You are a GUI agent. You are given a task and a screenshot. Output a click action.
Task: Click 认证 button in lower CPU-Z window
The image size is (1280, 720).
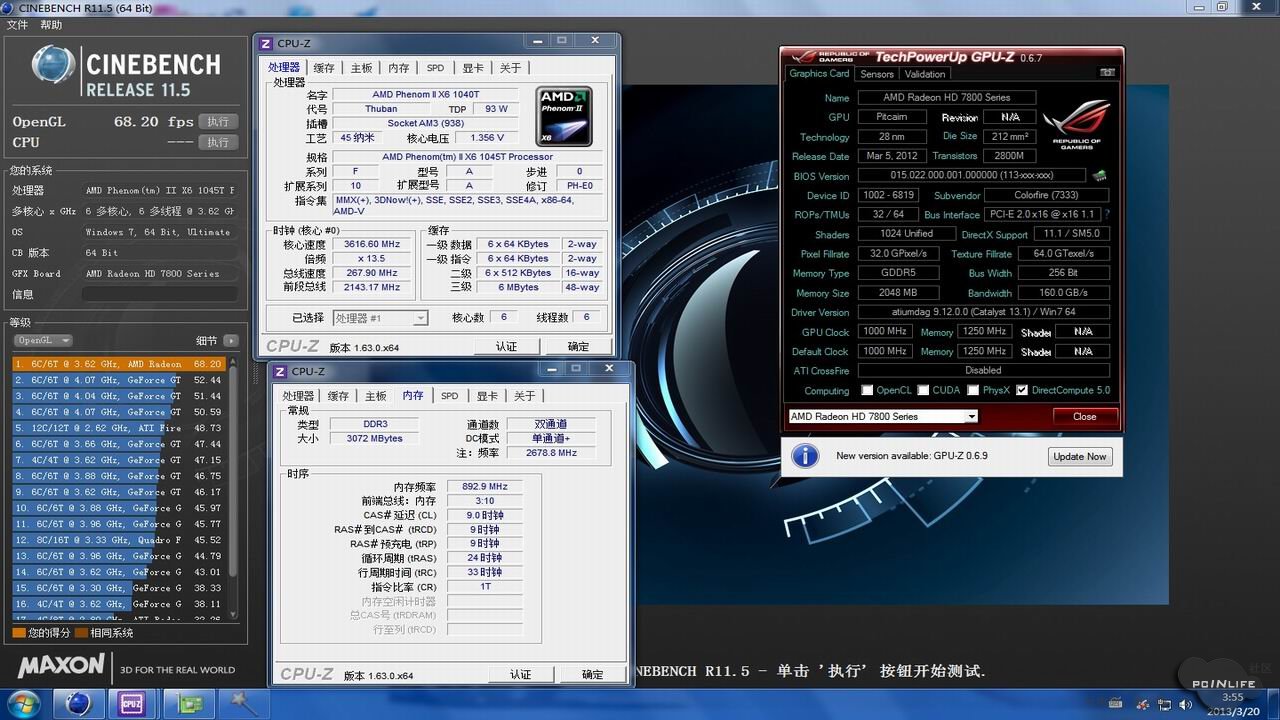point(521,674)
